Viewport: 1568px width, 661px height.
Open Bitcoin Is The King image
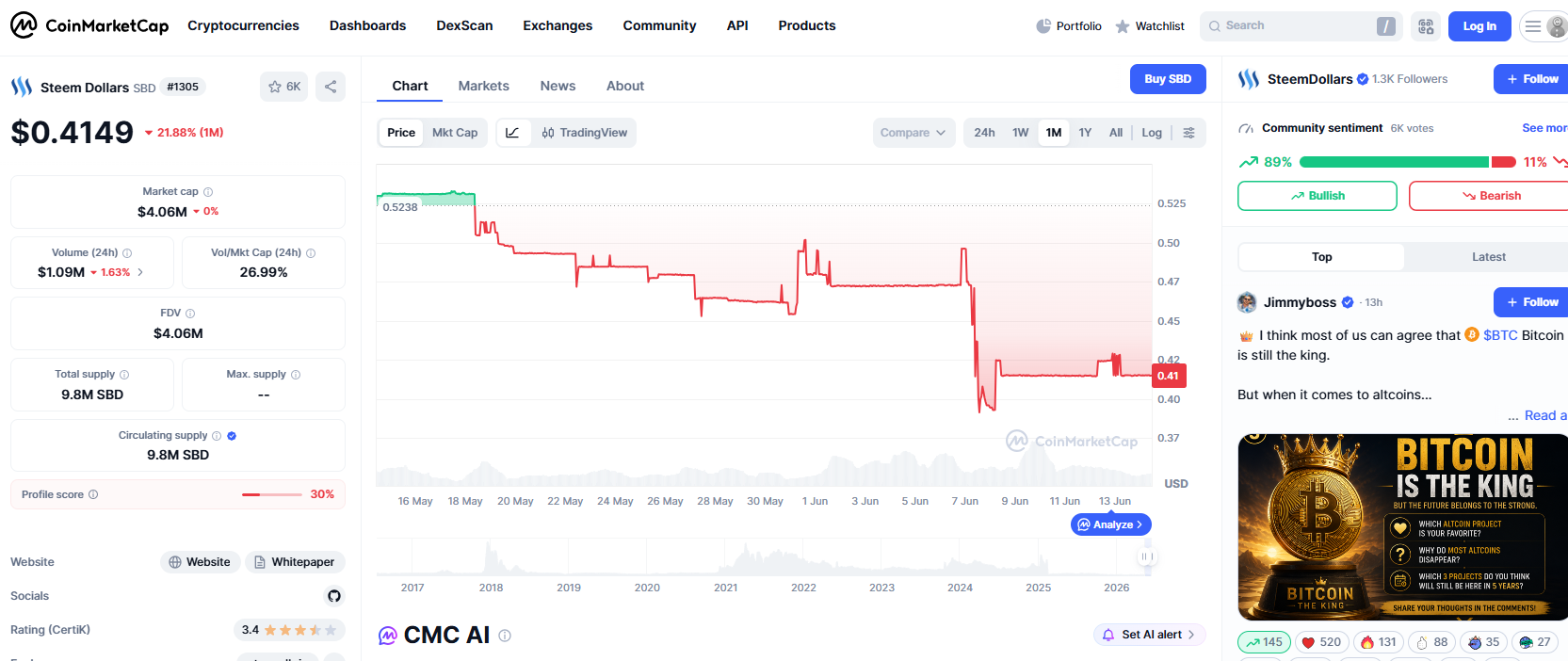point(1402,526)
